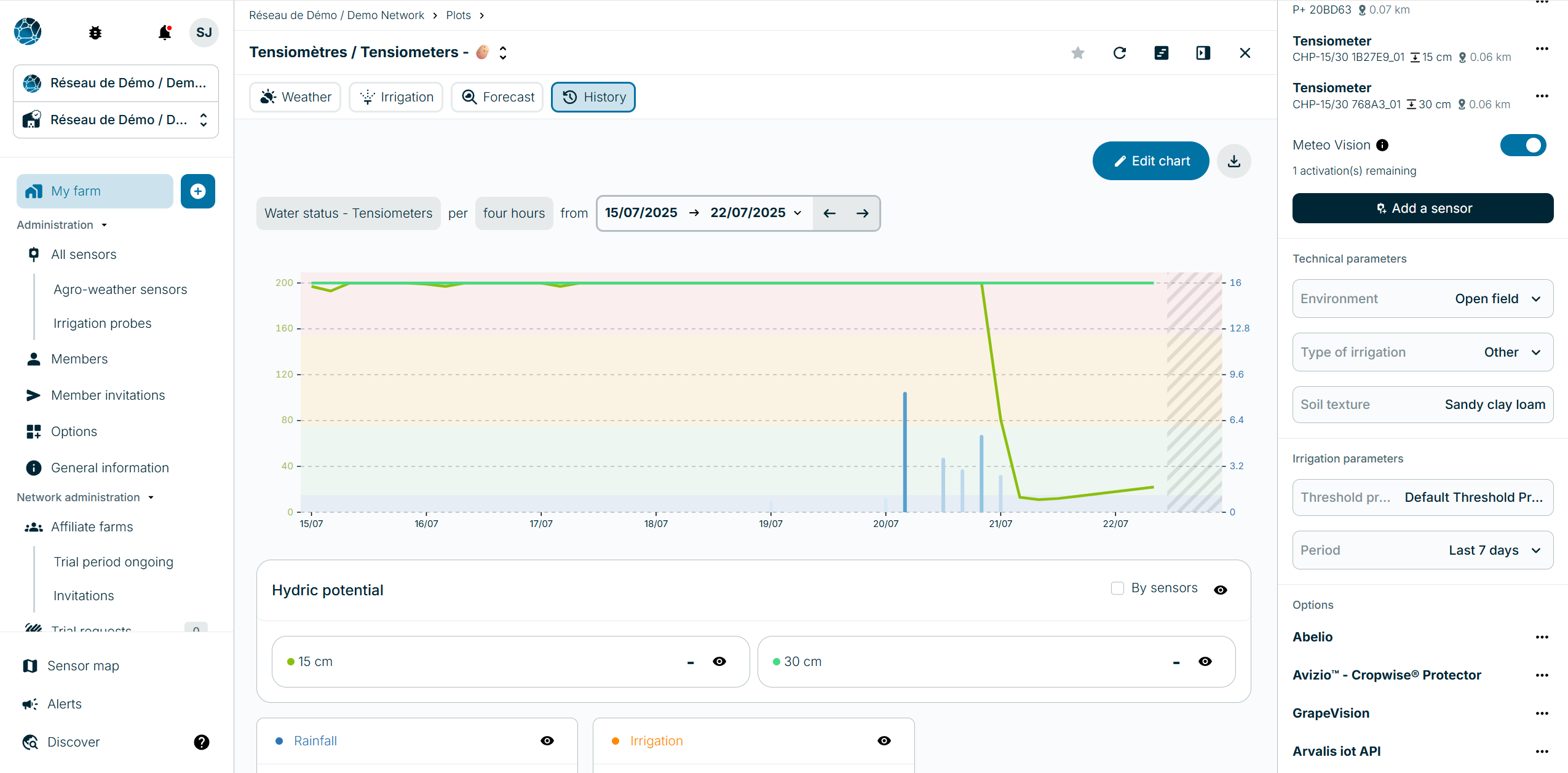Screen dimensions: 1568x773
Task: Open Soil texture Sandy clay loam field
Action: 1423,405
